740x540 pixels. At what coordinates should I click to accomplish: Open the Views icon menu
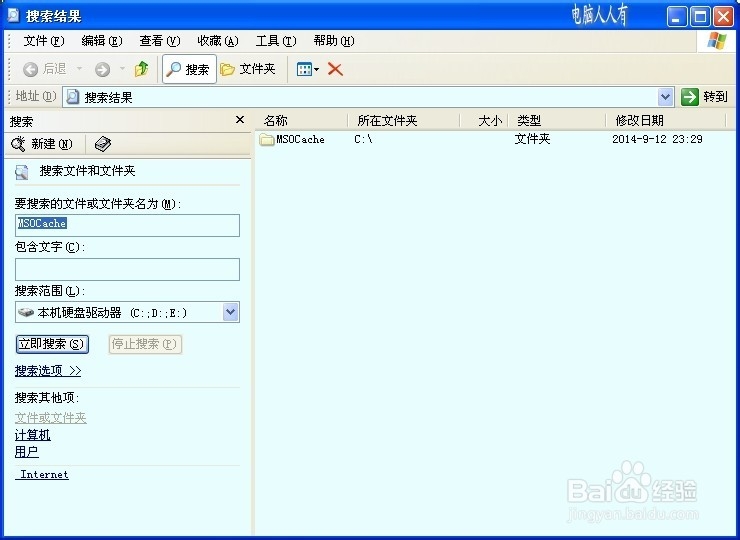[x=307, y=69]
